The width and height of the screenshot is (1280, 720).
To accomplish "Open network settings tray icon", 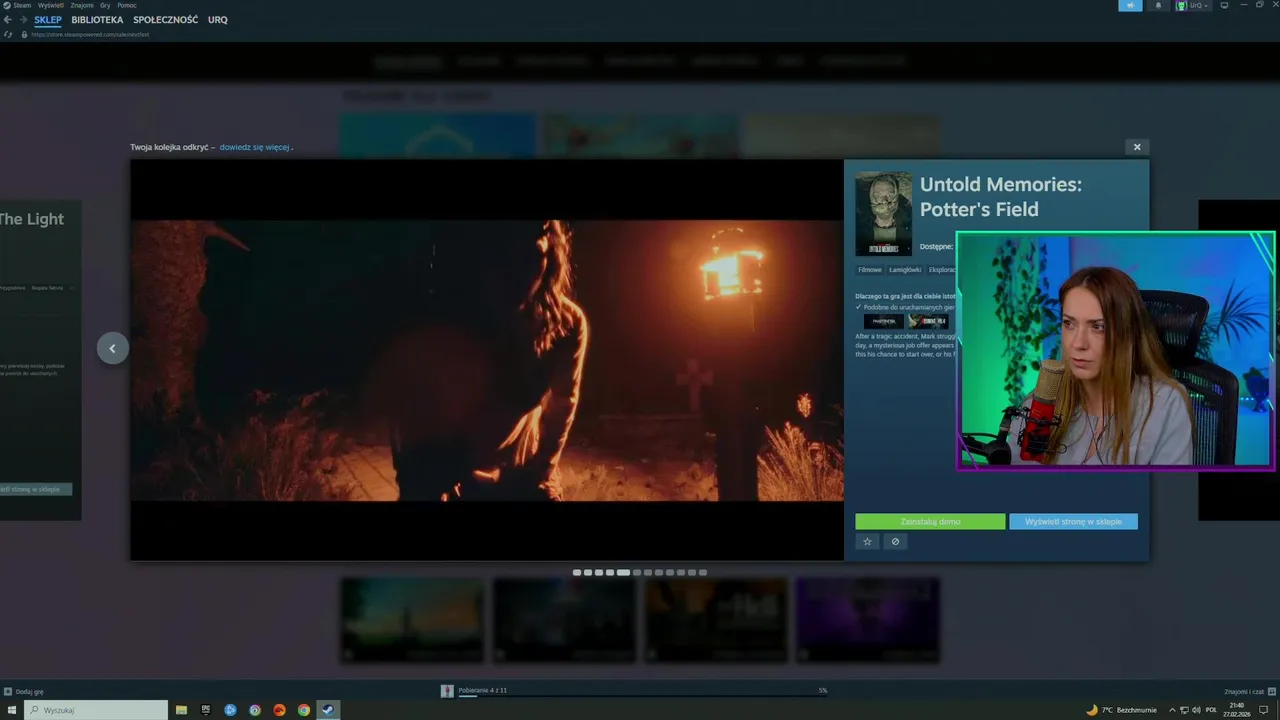I will coord(1184,710).
